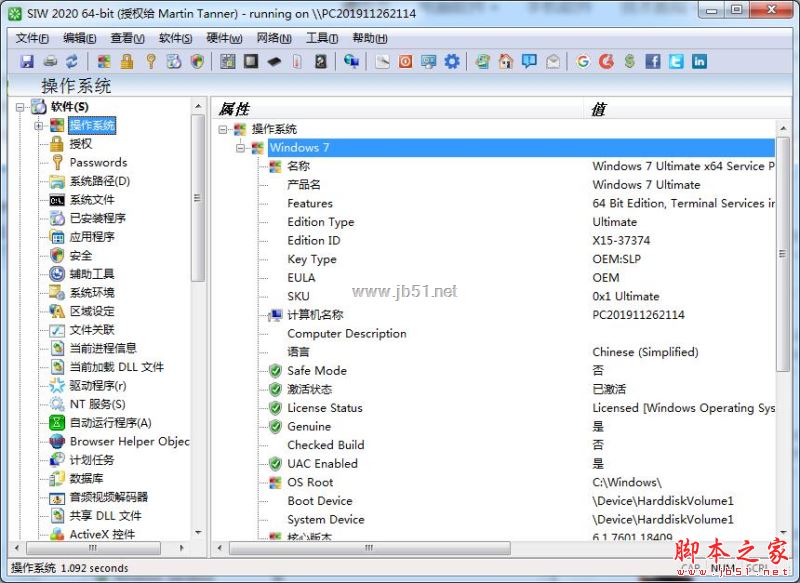Select 当前进程信息 tree item
800x583 pixels.
[x=103, y=348]
